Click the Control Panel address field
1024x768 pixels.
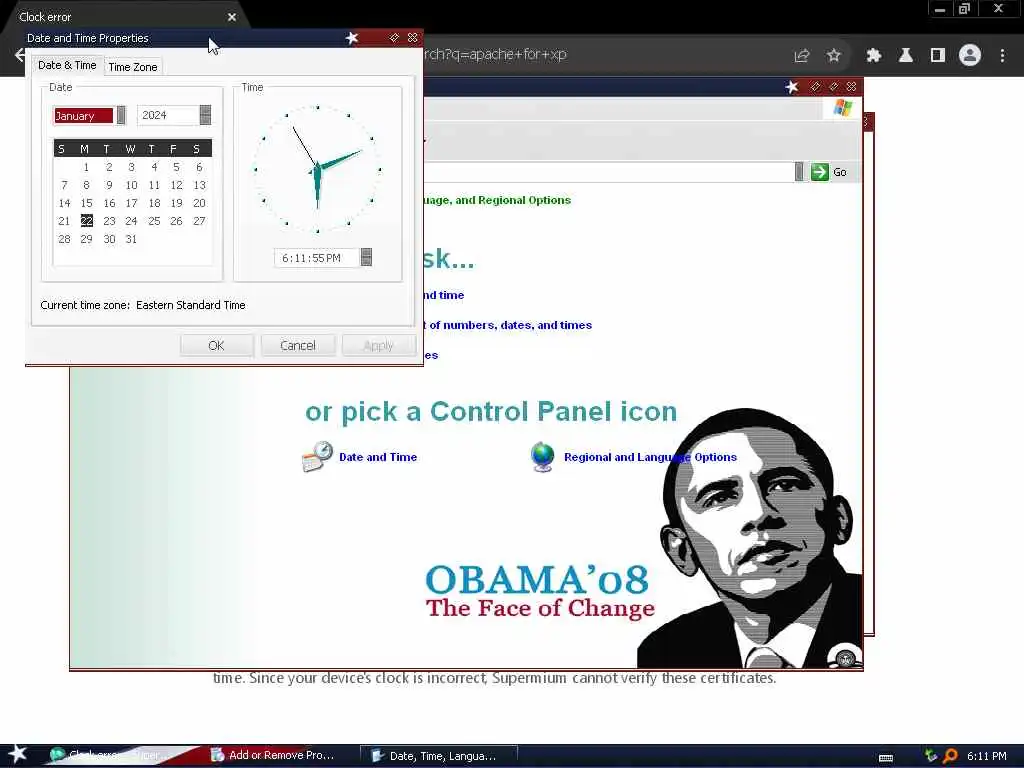(608, 172)
